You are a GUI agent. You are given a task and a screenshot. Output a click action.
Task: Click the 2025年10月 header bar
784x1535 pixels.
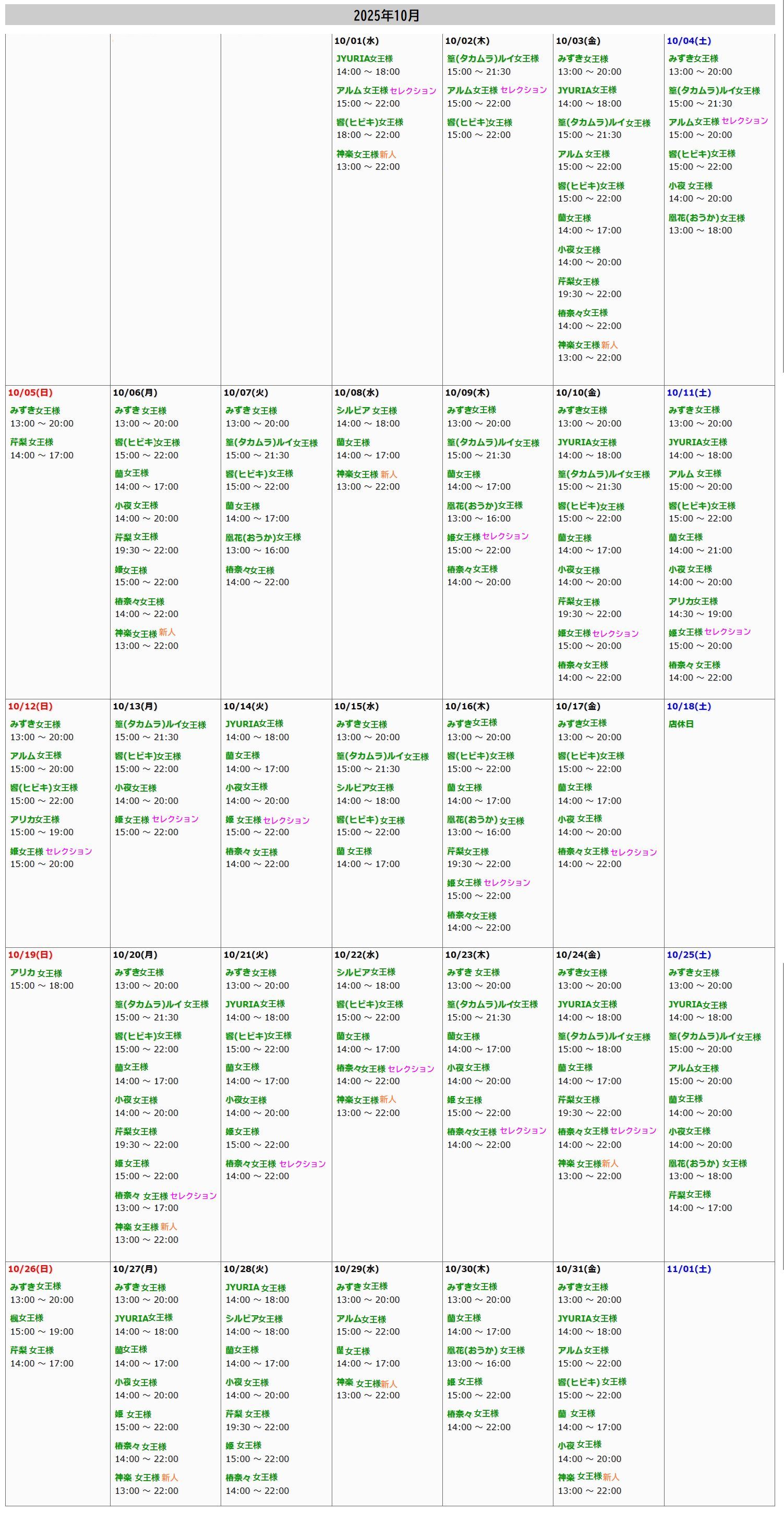(x=390, y=16)
